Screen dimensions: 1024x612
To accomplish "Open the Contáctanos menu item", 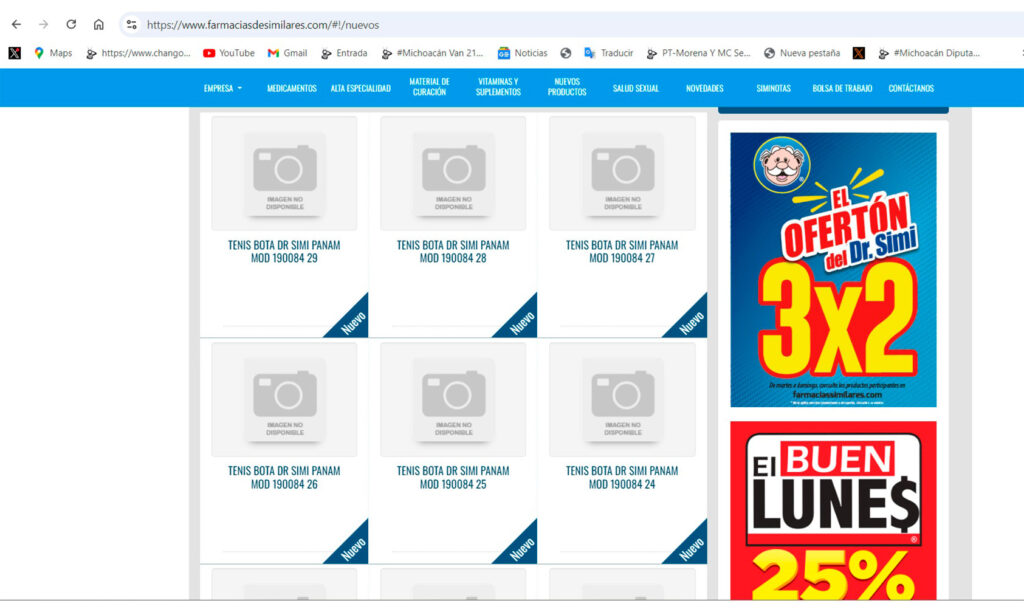I will 911,88.
